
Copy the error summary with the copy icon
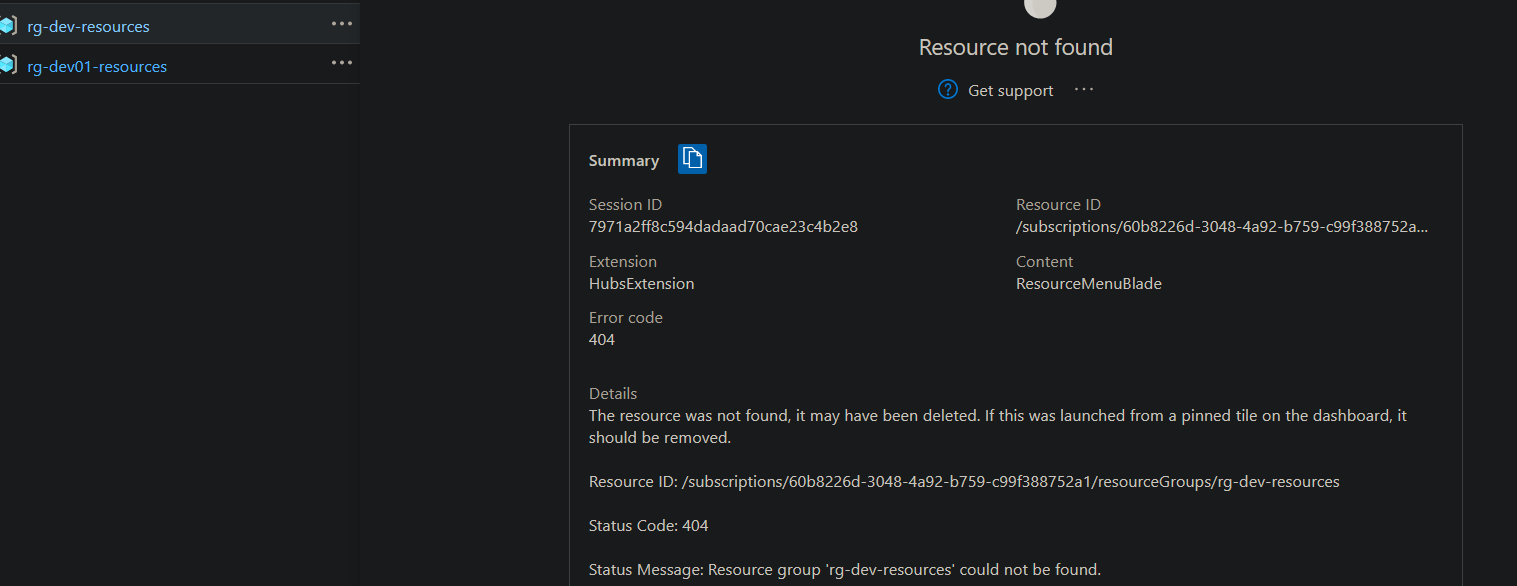692,159
